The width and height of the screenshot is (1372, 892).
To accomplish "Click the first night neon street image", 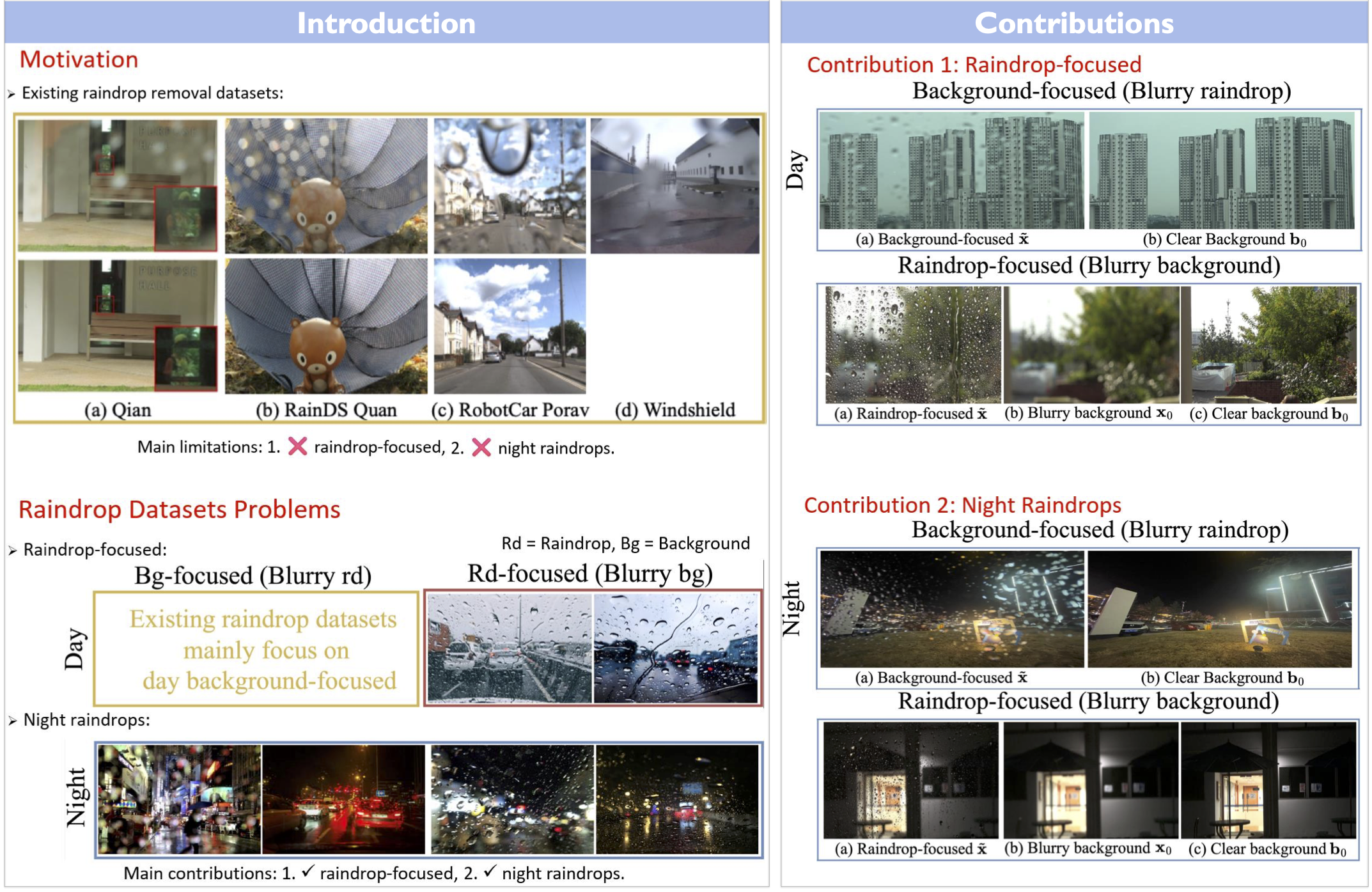I will coord(179,799).
